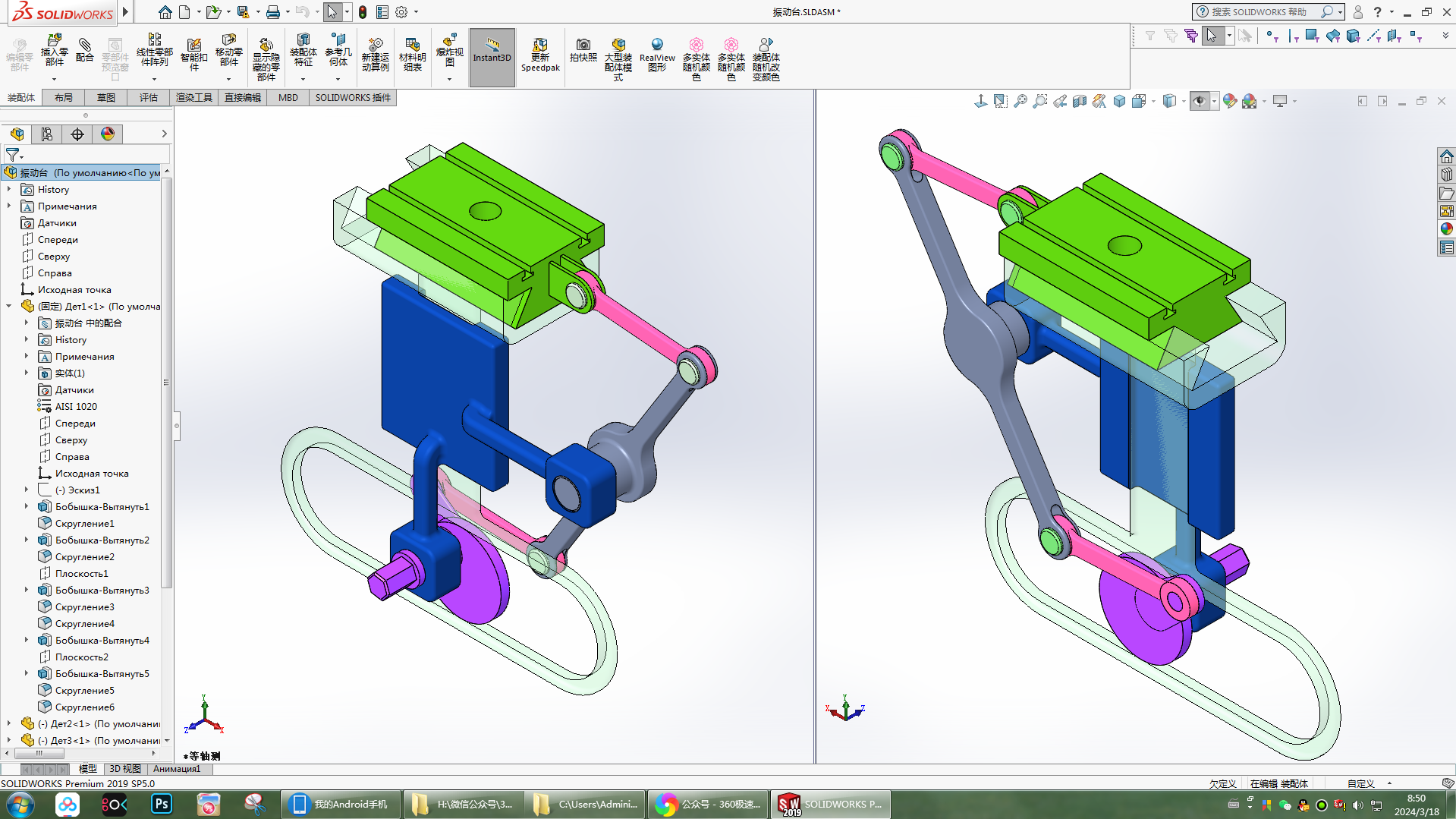This screenshot has height=819, width=1456.
Task: Open the 插入零部件 dropdown arrow
Action: click(54, 79)
